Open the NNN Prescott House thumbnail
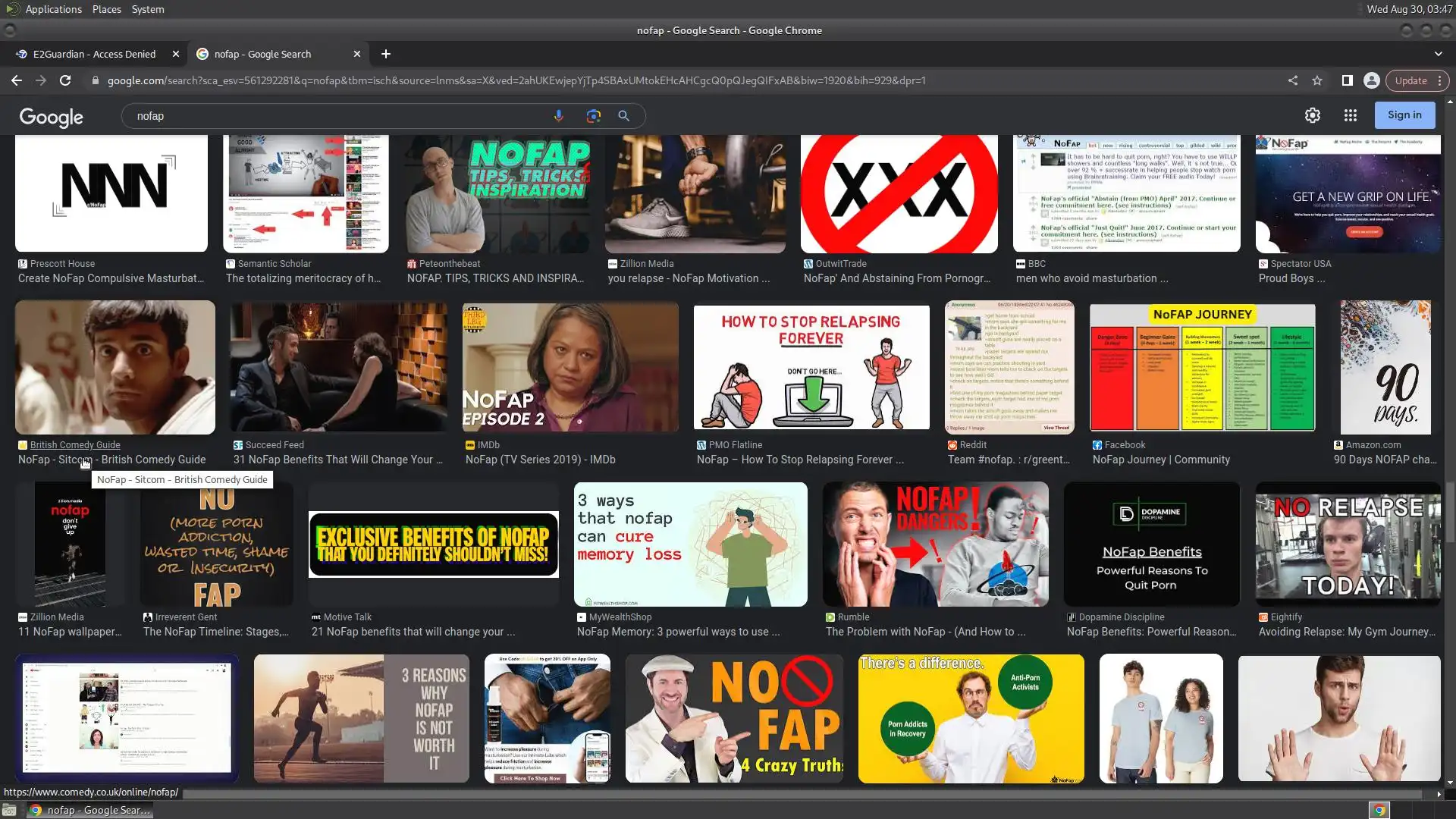1456x819 pixels. [111, 193]
